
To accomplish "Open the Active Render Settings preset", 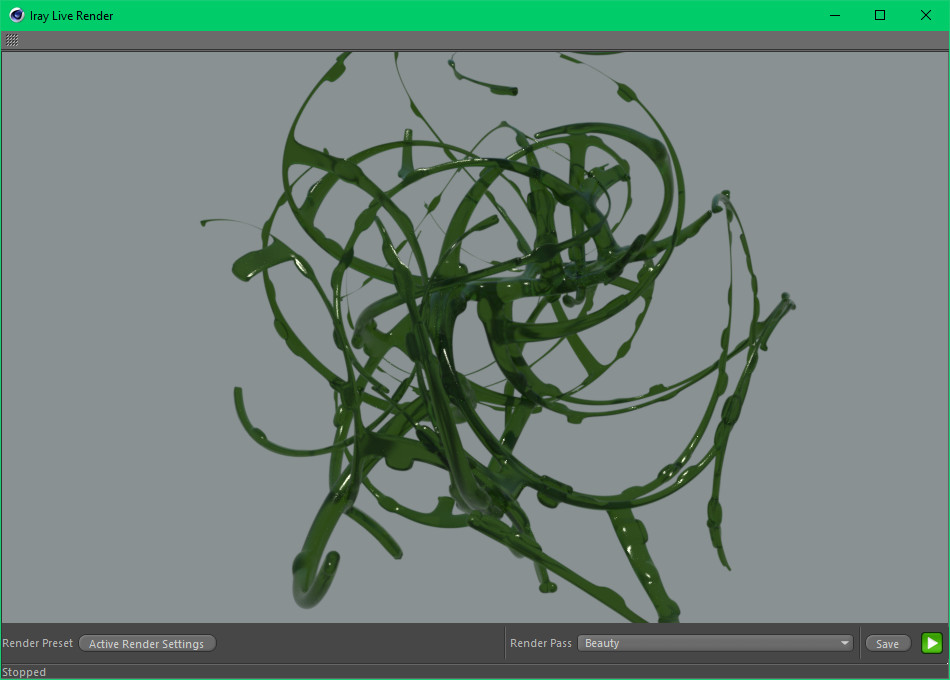I will point(147,644).
